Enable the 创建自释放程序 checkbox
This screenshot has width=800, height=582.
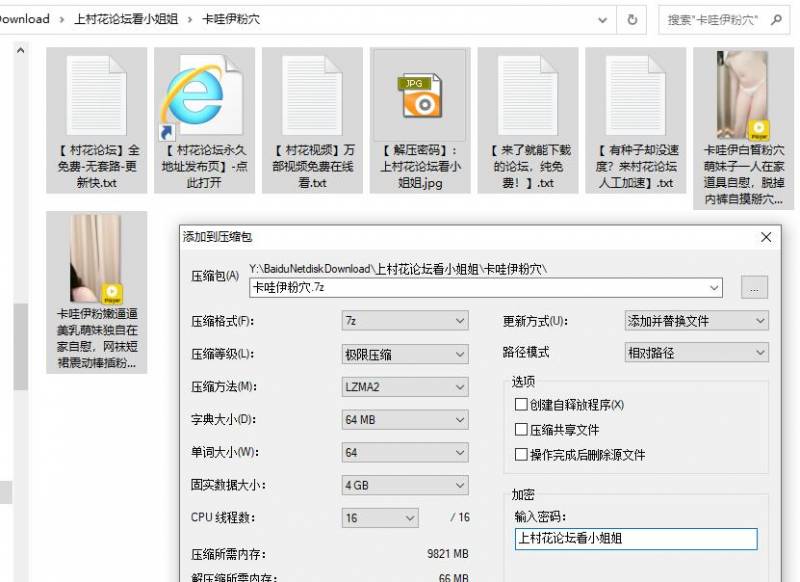[520, 405]
